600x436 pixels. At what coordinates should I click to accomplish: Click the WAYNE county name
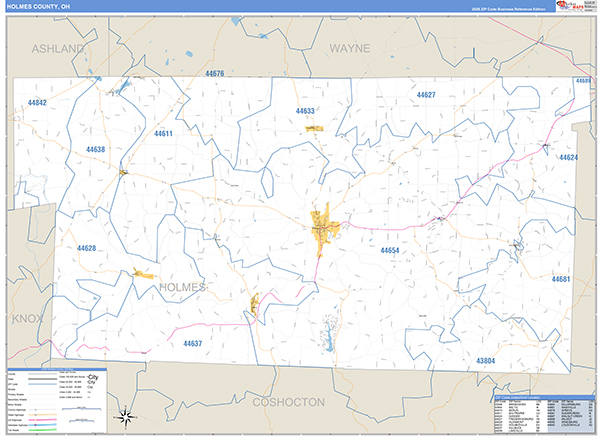[350, 48]
